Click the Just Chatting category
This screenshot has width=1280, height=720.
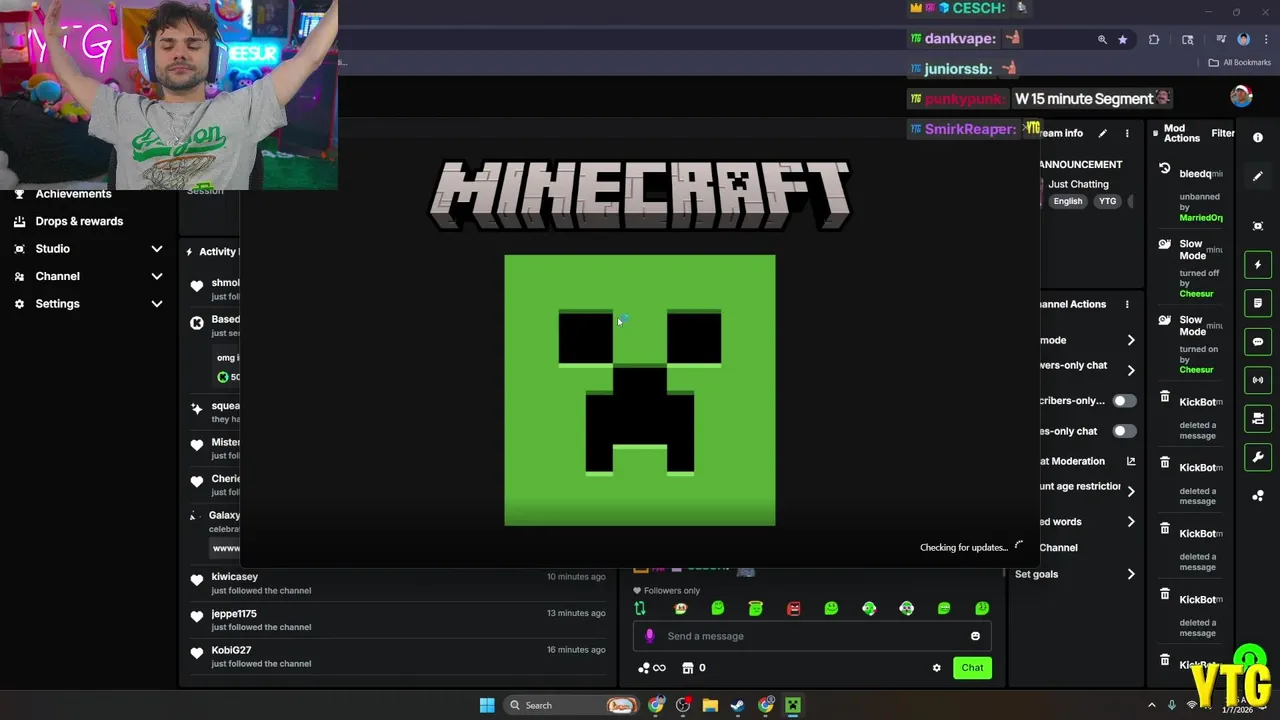[x=1078, y=184]
